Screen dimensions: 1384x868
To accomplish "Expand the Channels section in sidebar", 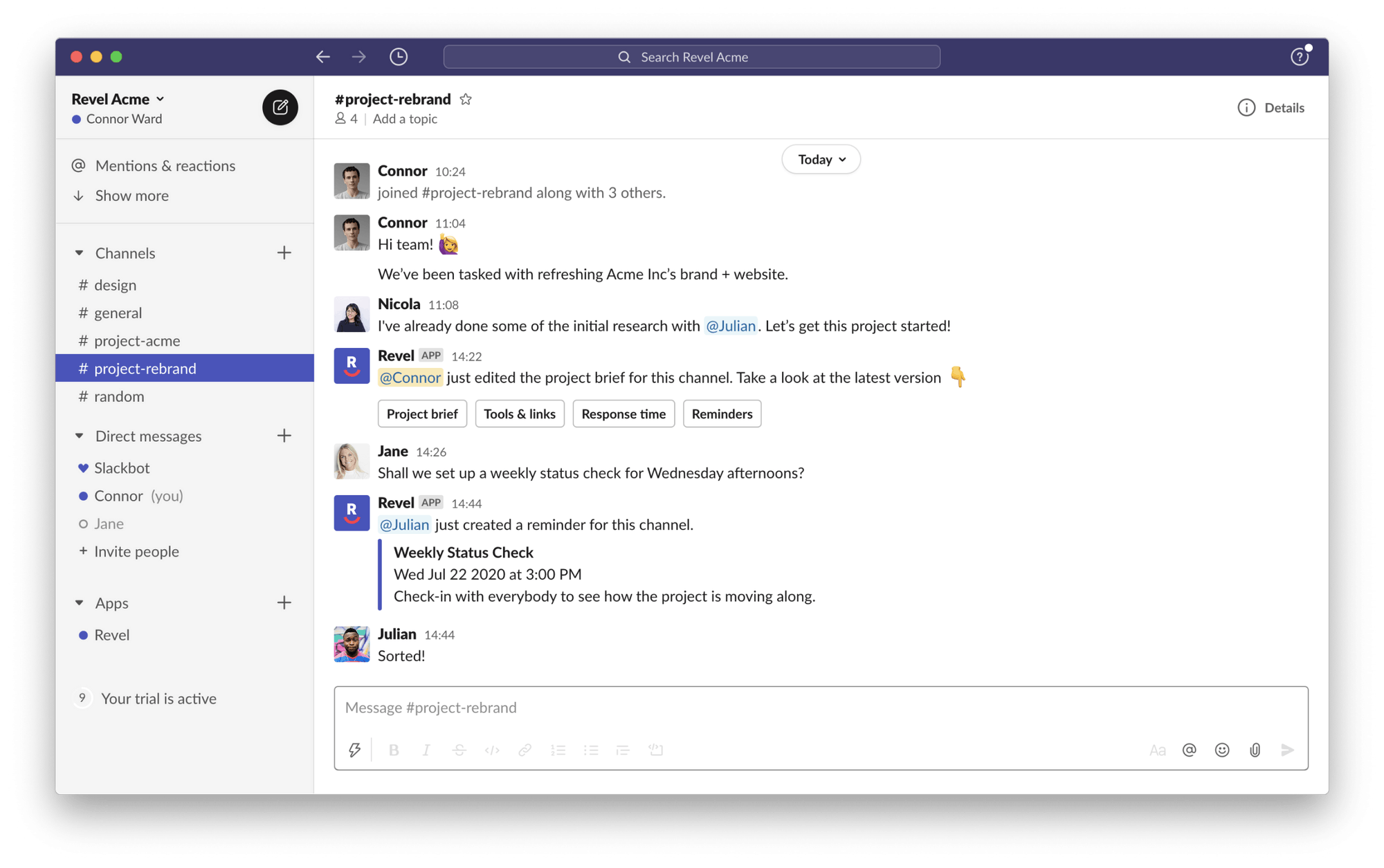I will point(80,252).
